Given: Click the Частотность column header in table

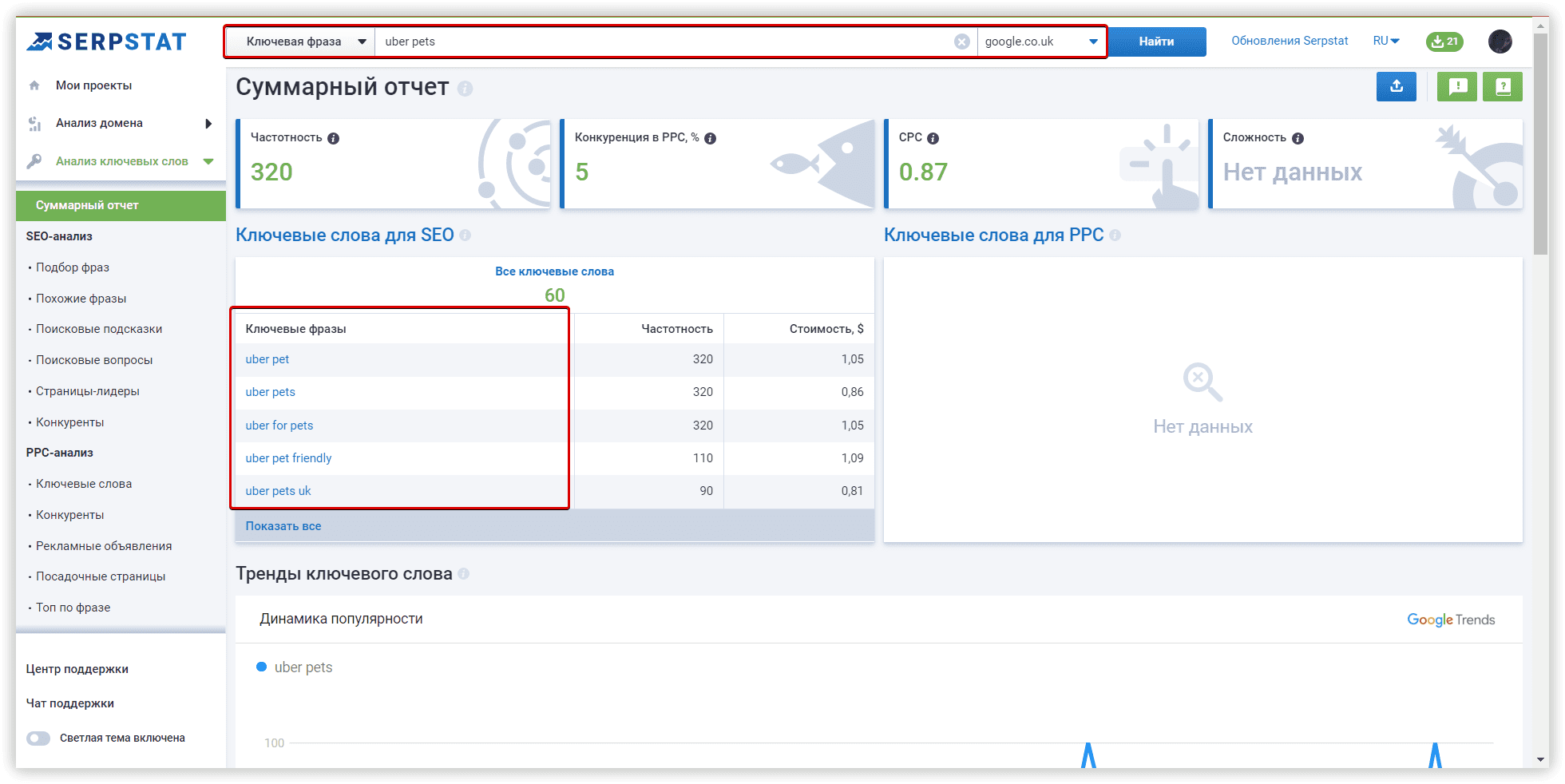Looking at the screenshot, I should tap(677, 329).
